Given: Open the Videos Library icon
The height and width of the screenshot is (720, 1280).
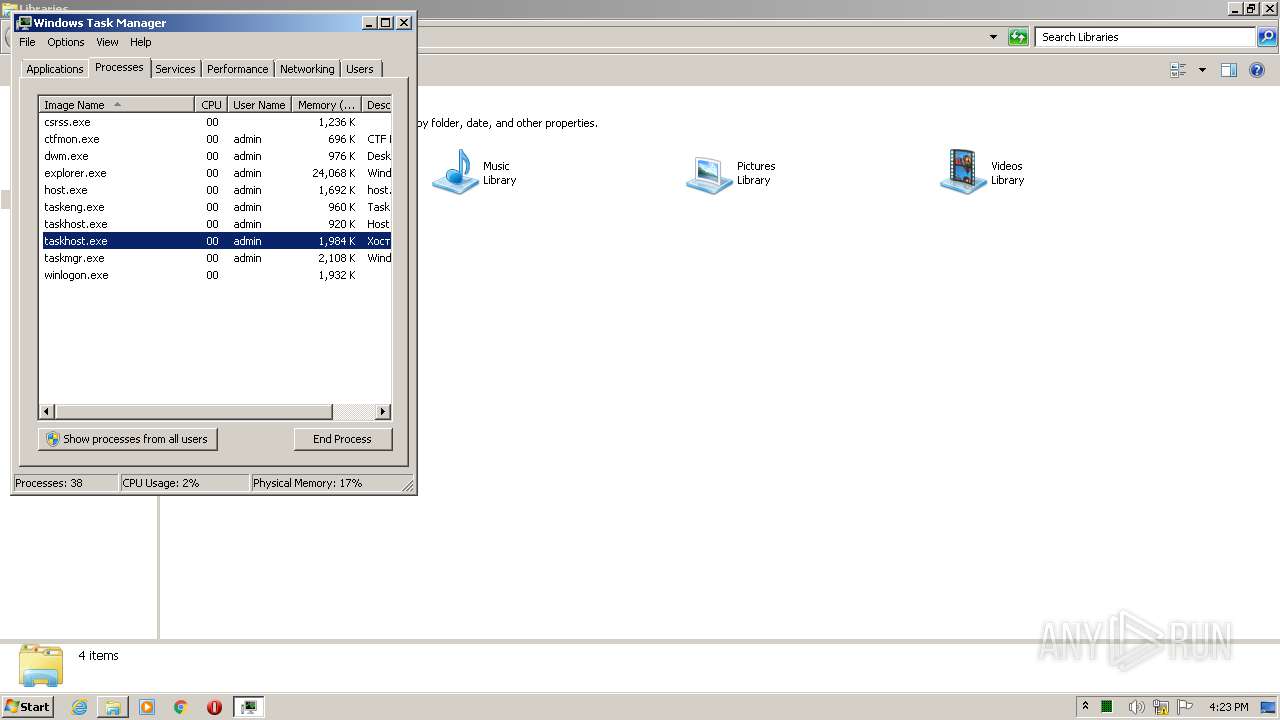Looking at the screenshot, I should click(x=963, y=172).
